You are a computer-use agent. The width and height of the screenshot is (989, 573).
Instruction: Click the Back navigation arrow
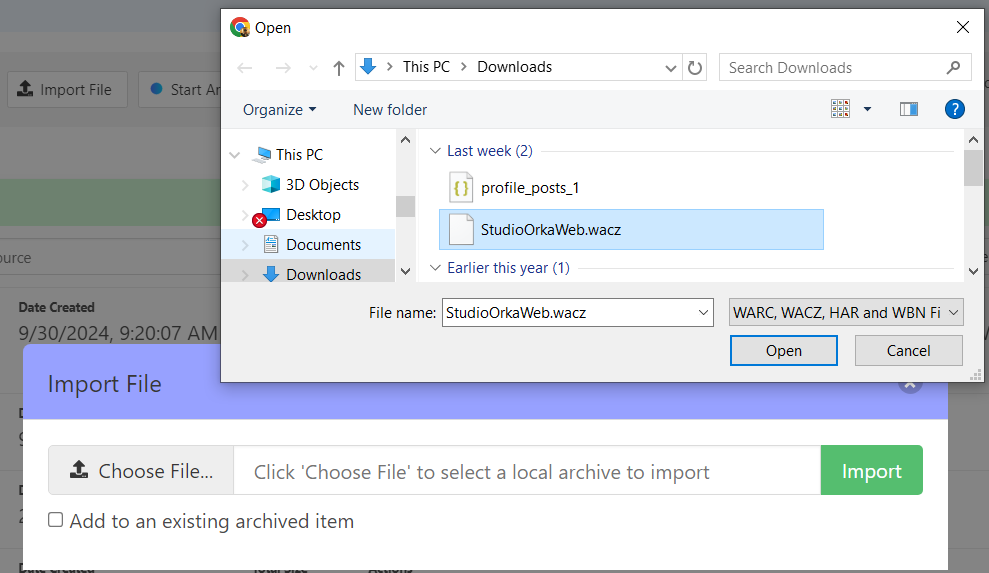click(x=246, y=68)
